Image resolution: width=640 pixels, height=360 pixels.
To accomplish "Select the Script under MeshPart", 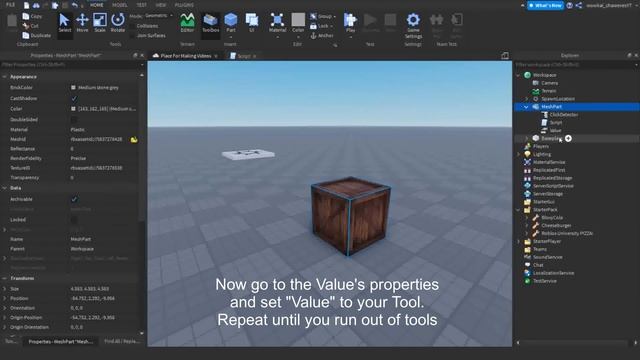I will (x=556, y=122).
